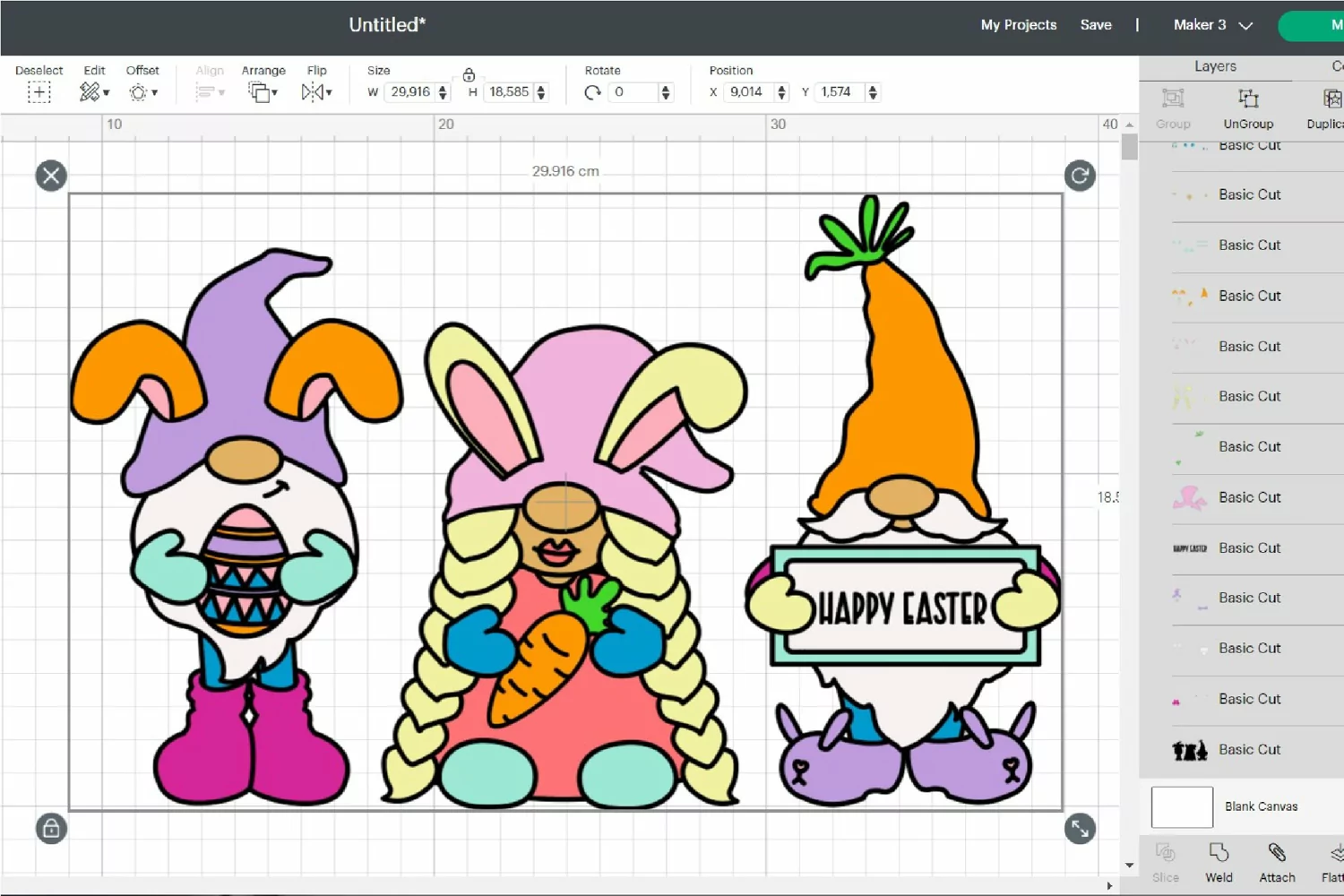Open the Align options dropdown
Image resolution: width=1344 pixels, height=896 pixels.
(210, 91)
